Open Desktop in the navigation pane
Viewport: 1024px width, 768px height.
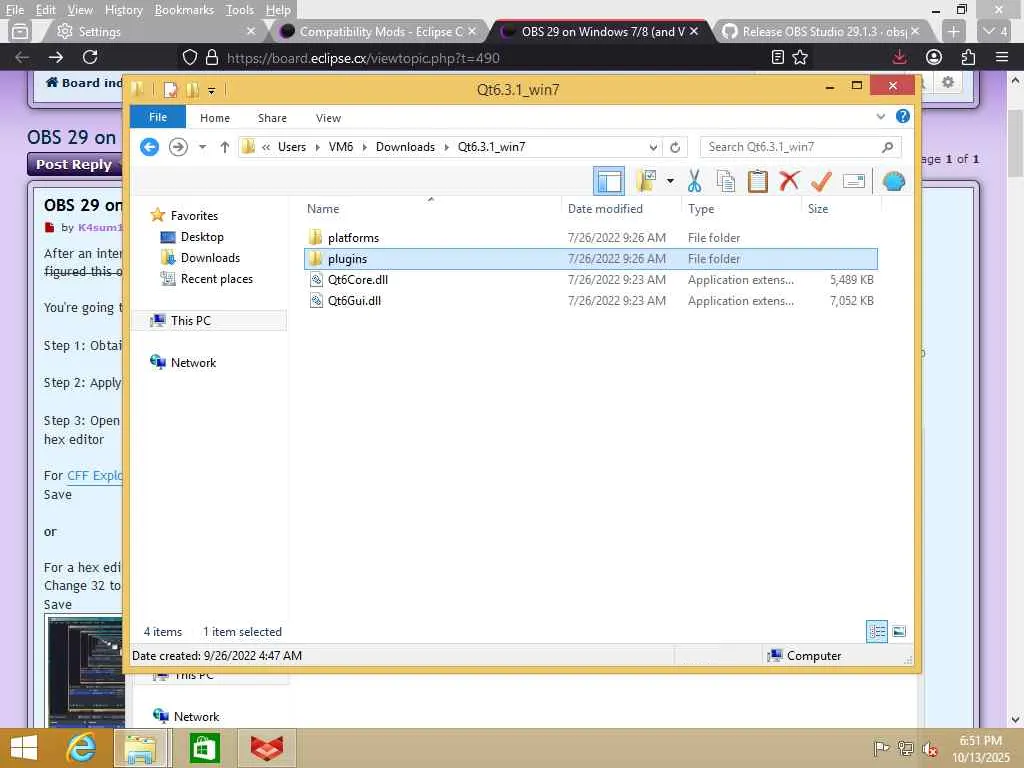point(202,236)
